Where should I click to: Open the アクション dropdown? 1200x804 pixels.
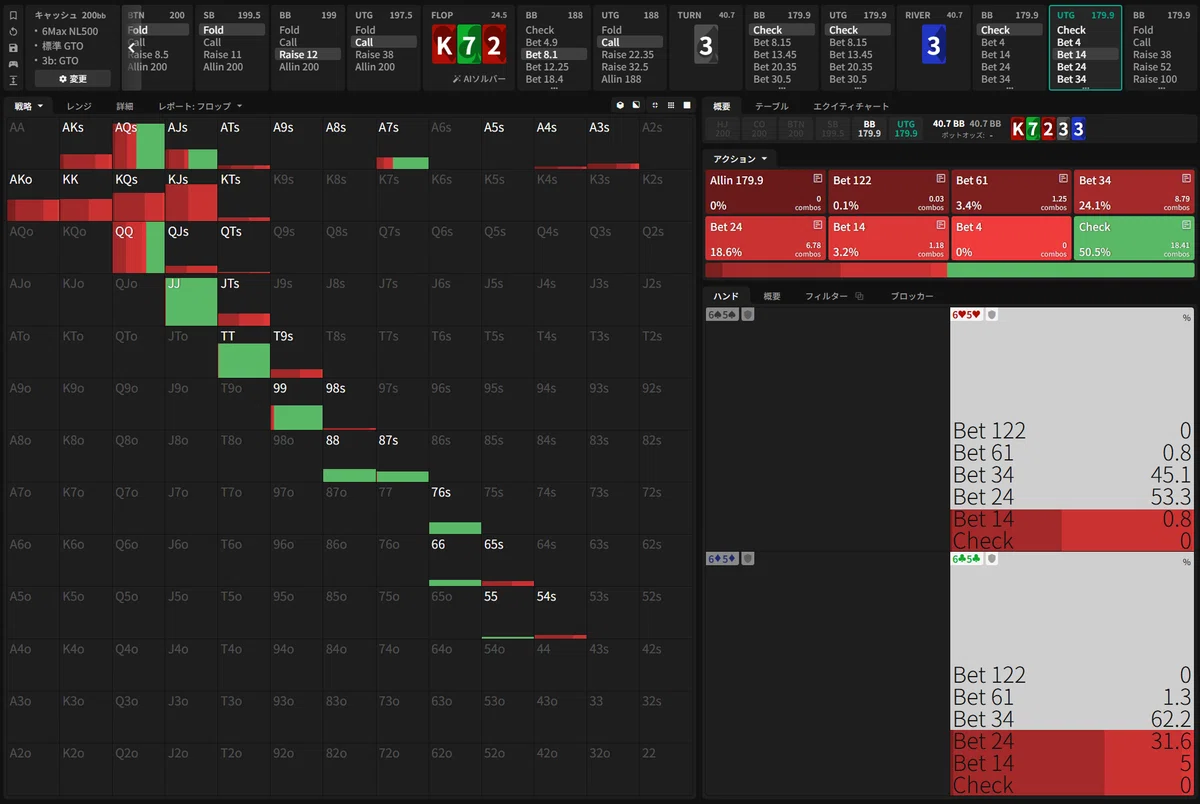point(740,158)
